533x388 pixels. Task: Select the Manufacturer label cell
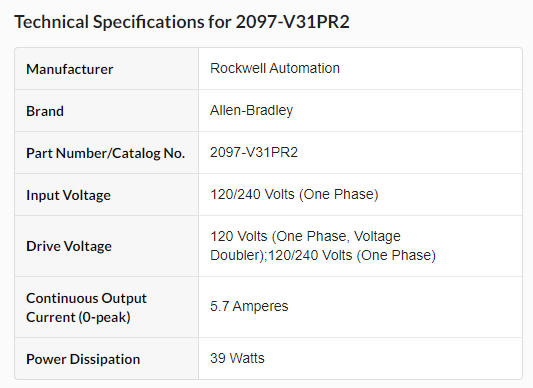106,69
